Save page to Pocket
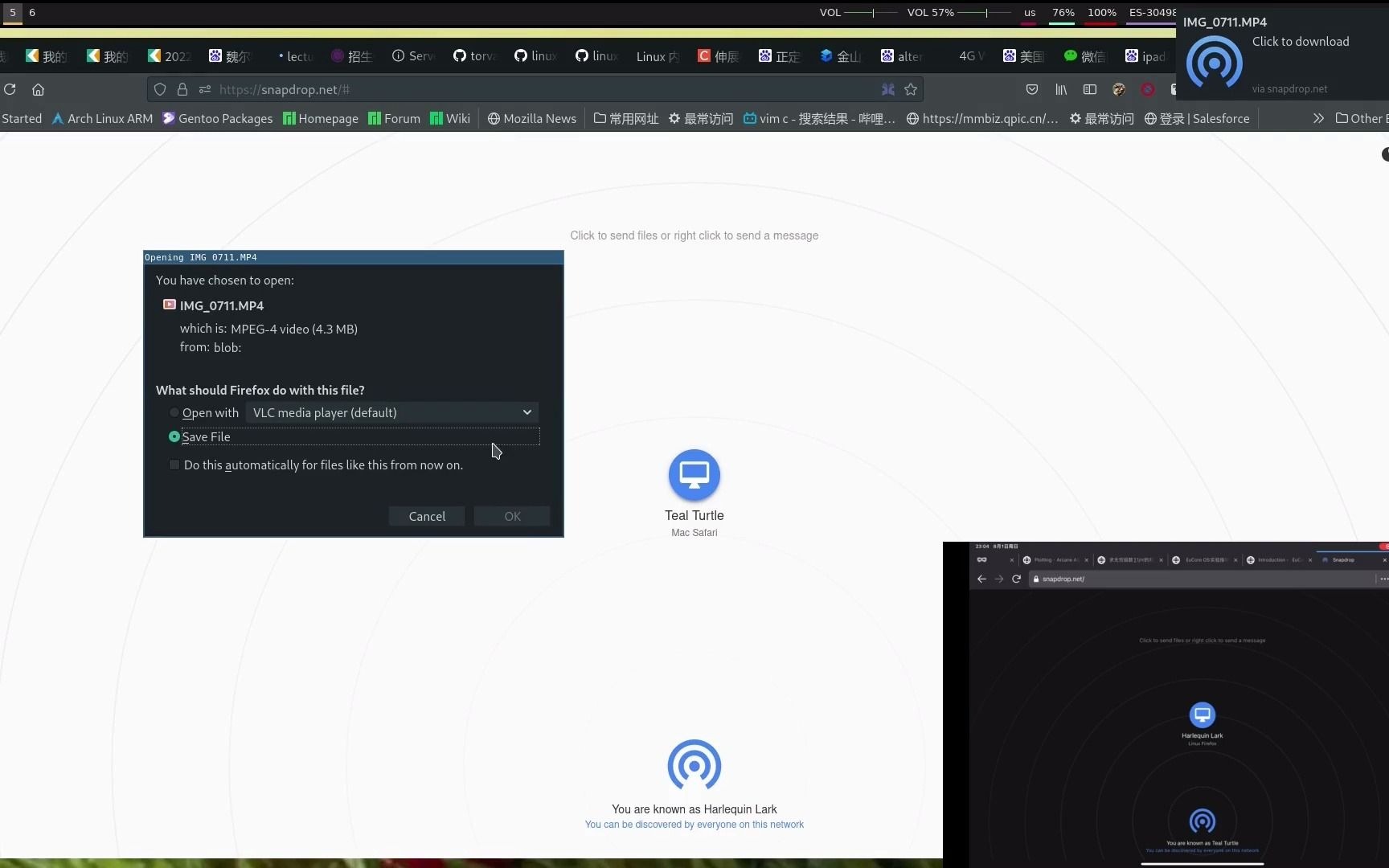Screen dimensions: 1389x868 [1032, 89]
